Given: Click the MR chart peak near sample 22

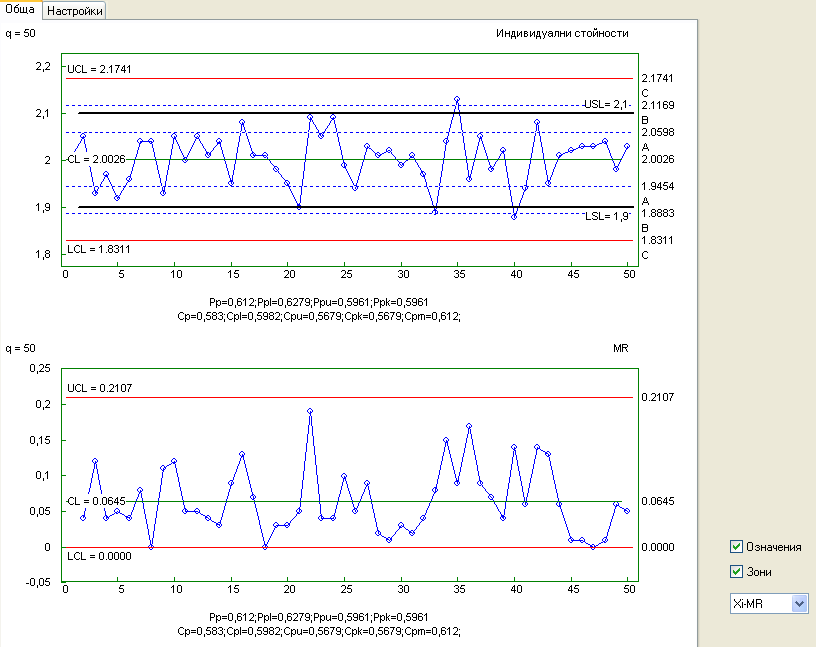Looking at the screenshot, I should pos(310,411).
